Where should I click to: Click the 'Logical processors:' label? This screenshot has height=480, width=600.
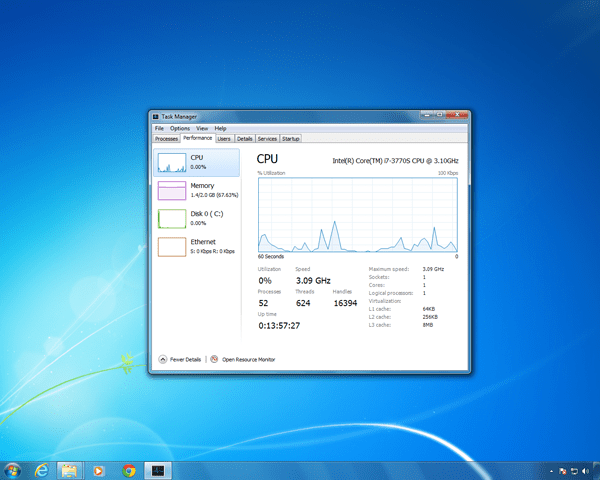[391, 293]
